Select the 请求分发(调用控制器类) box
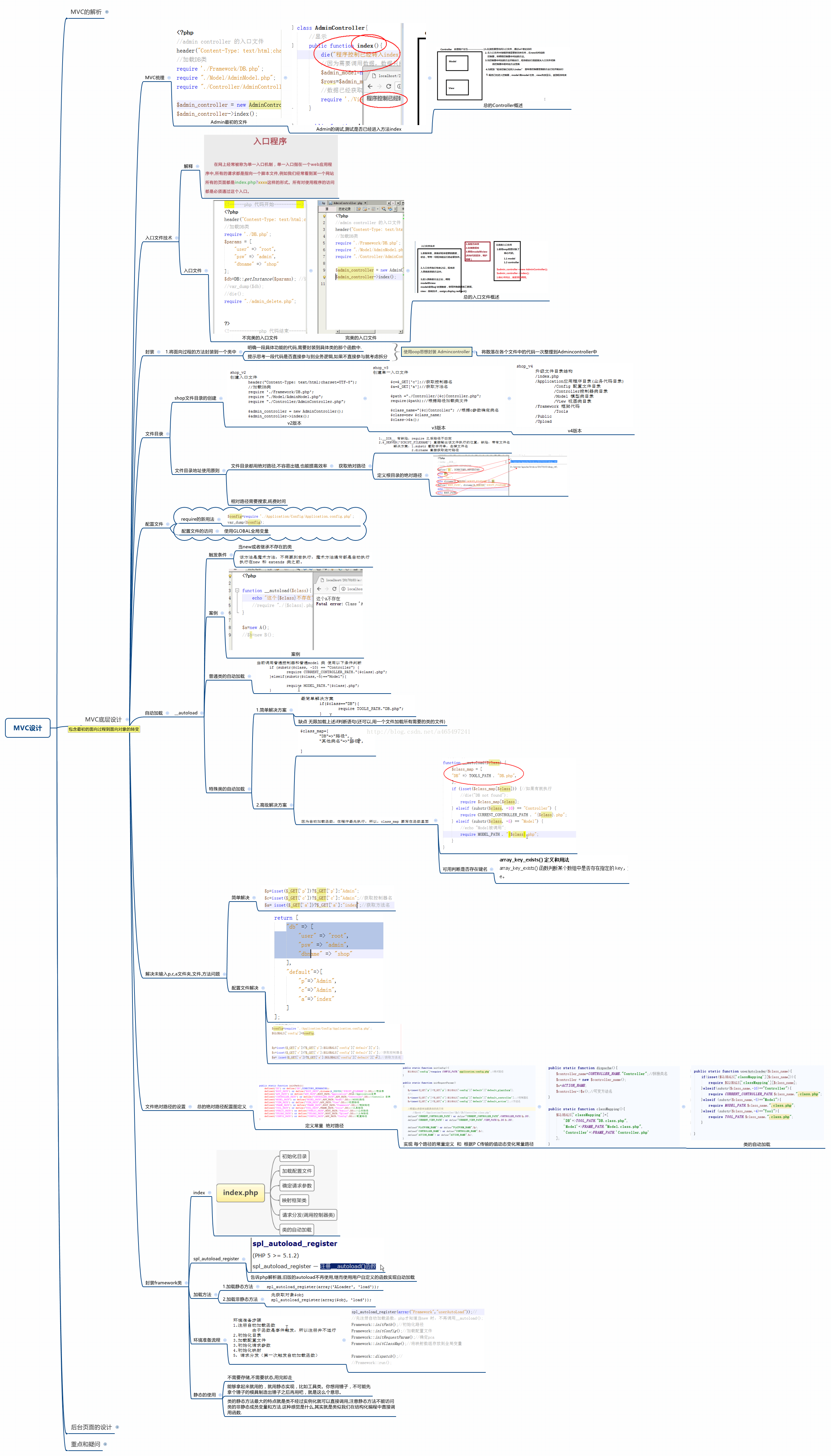Viewport: 831px width, 1456px height. (308, 1215)
